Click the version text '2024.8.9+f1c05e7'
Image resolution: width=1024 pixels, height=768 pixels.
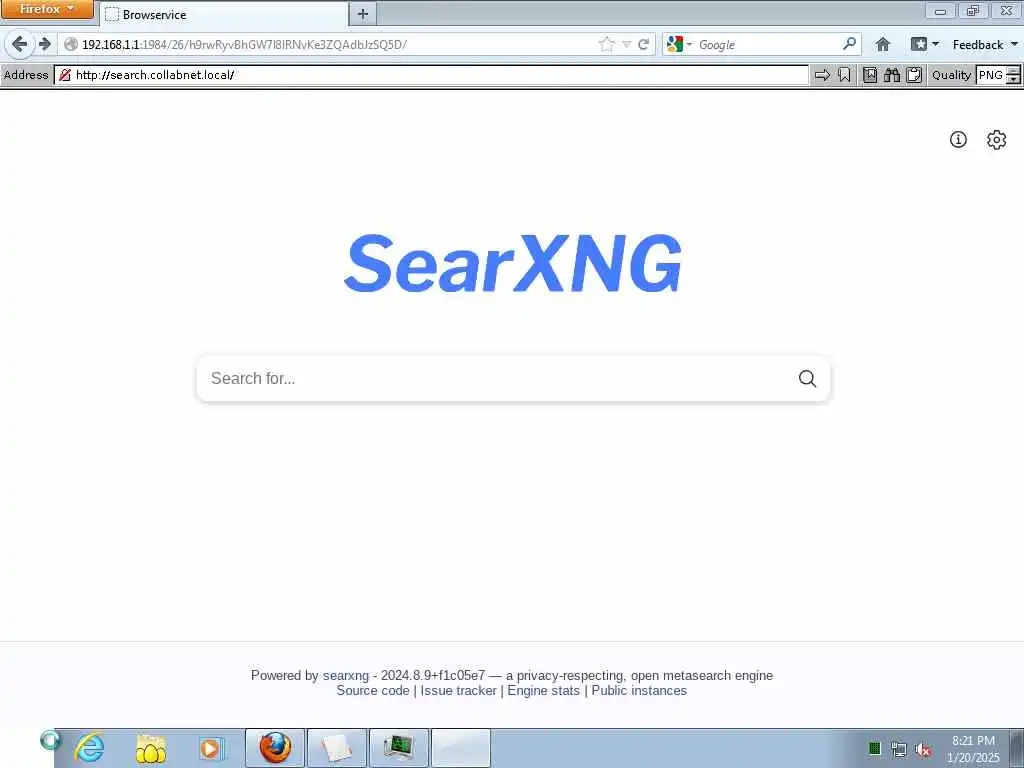[x=433, y=675]
